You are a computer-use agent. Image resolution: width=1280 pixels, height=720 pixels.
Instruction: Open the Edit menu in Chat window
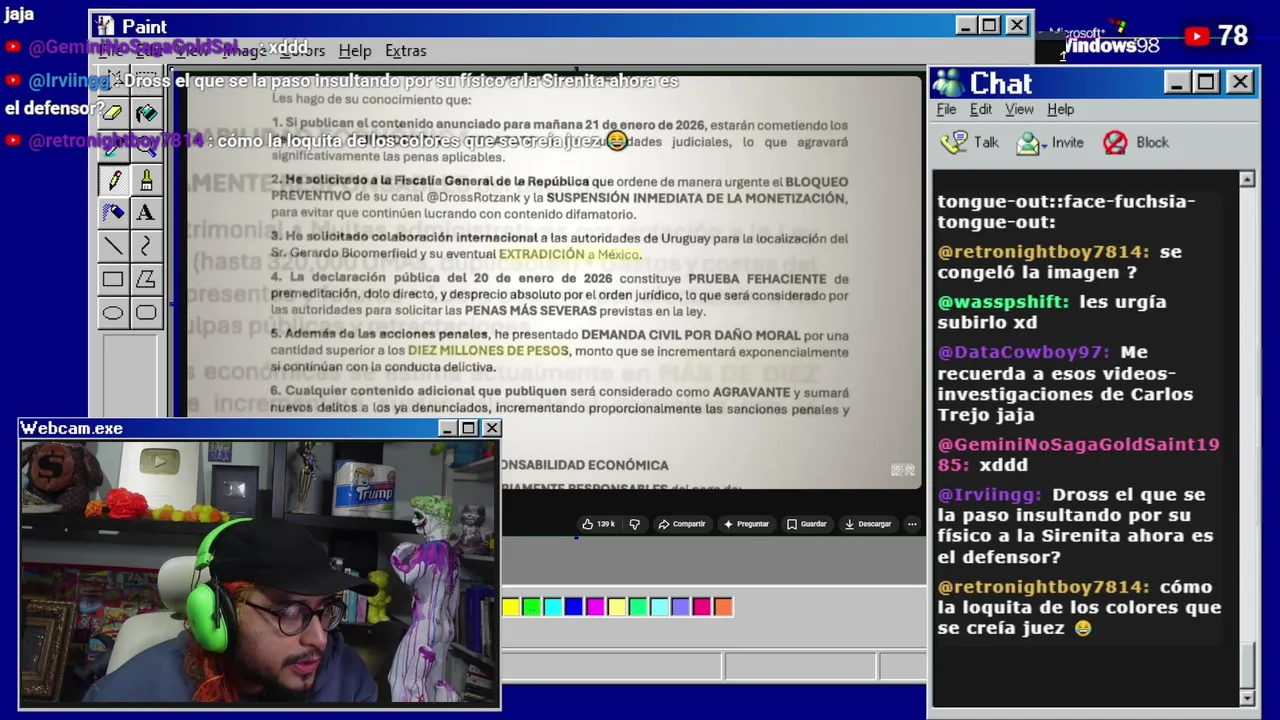point(981,110)
